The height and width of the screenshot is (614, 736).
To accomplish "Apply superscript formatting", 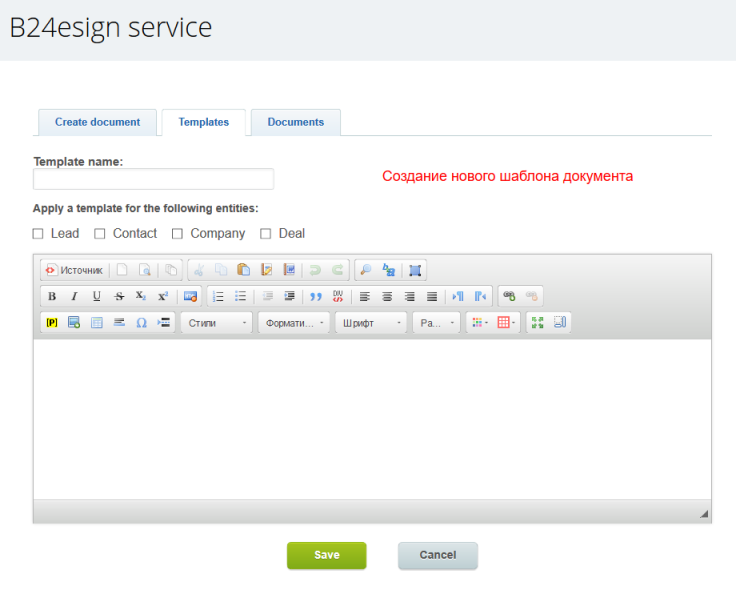I will tap(163, 296).
